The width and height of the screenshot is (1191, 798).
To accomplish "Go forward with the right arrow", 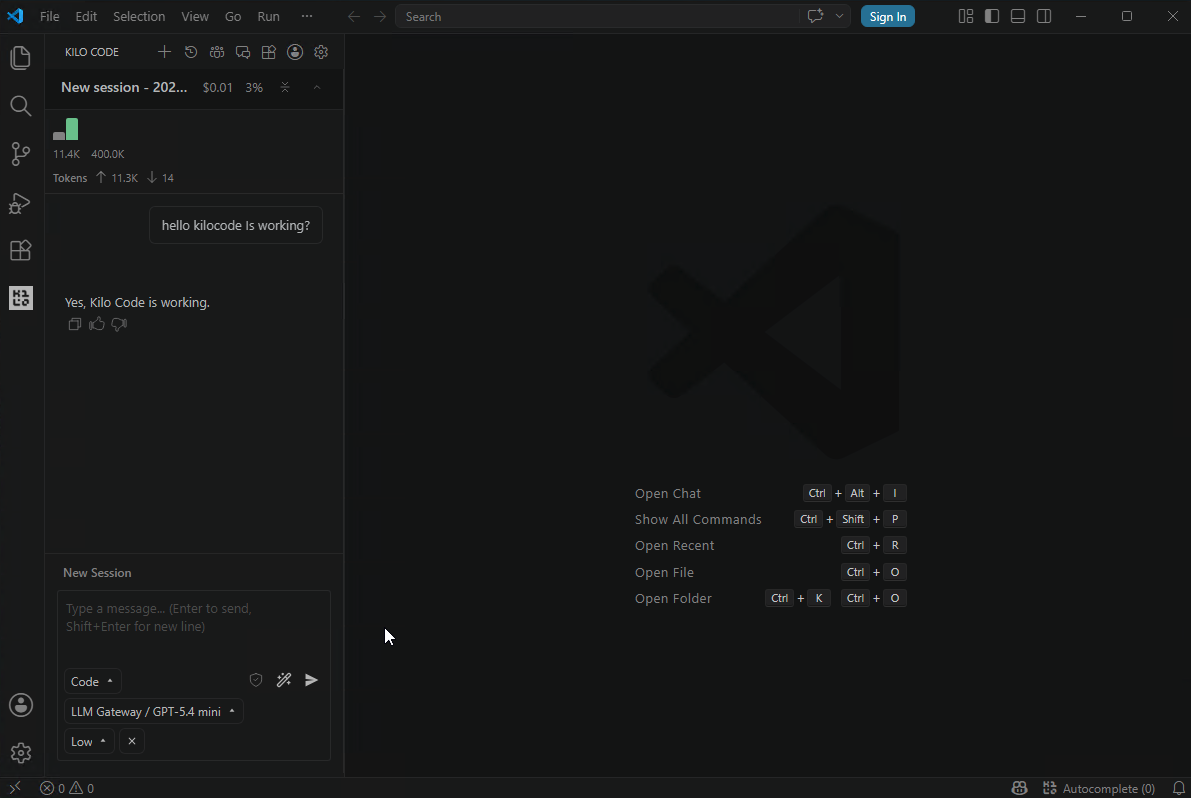I will [x=380, y=17].
